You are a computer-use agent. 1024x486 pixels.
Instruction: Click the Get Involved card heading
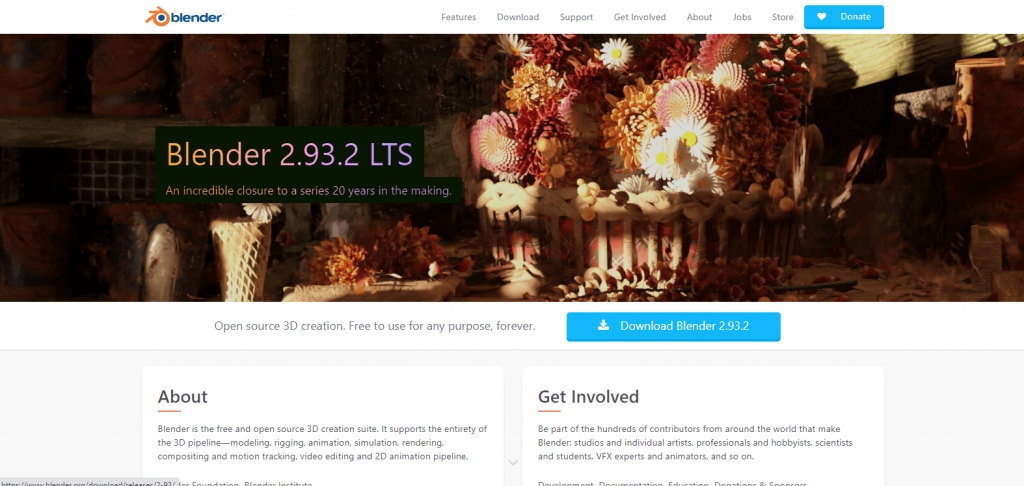pyautogui.click(x=588, y=397)
